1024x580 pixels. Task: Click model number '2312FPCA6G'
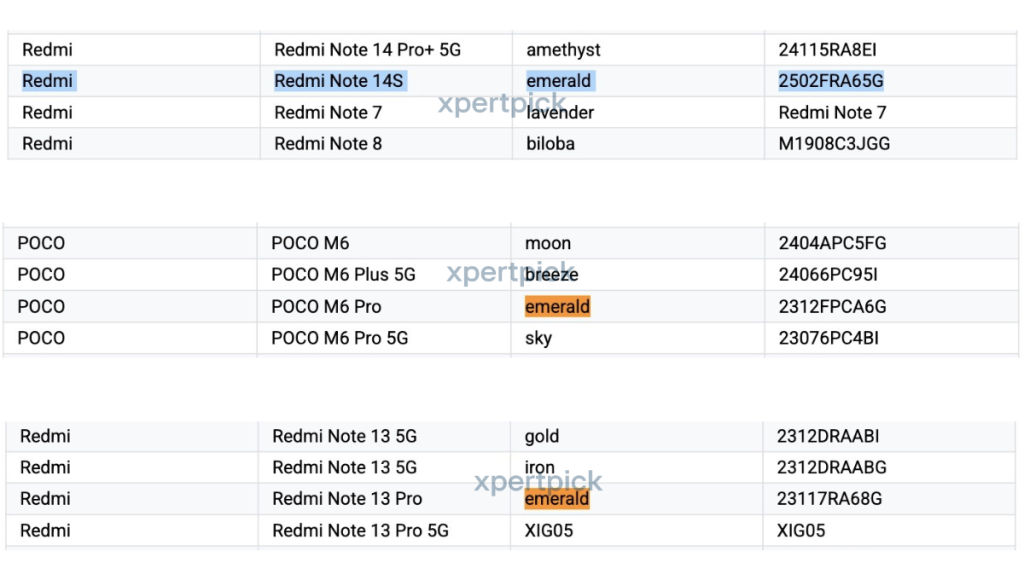tap(832, 306)
